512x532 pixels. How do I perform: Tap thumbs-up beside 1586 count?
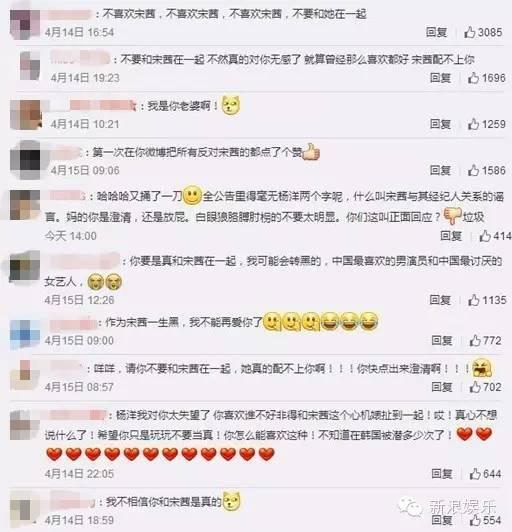tap(473, 170)
